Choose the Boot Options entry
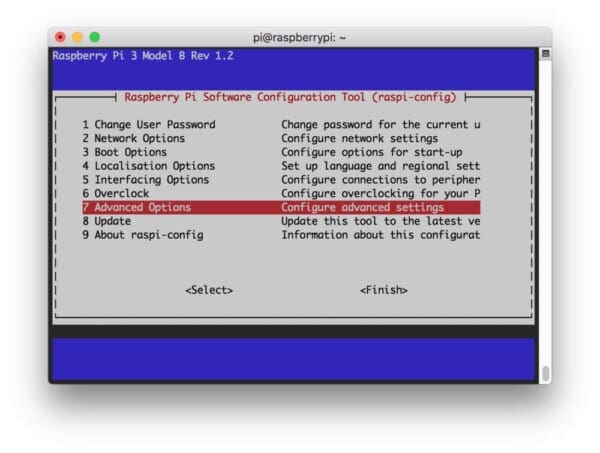This screenshot has width=600, height=453. coord(124,152)
